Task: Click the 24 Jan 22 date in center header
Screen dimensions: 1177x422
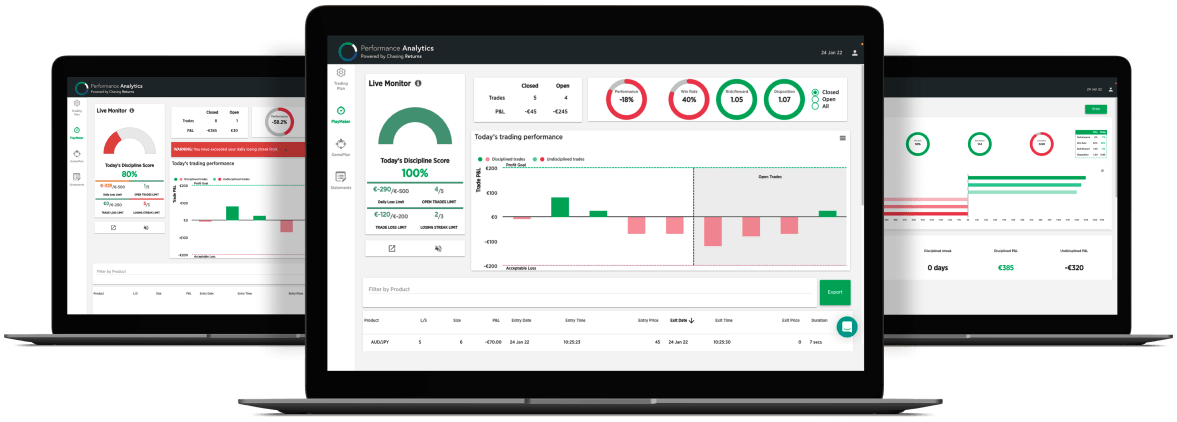Action: pos(832,53)
